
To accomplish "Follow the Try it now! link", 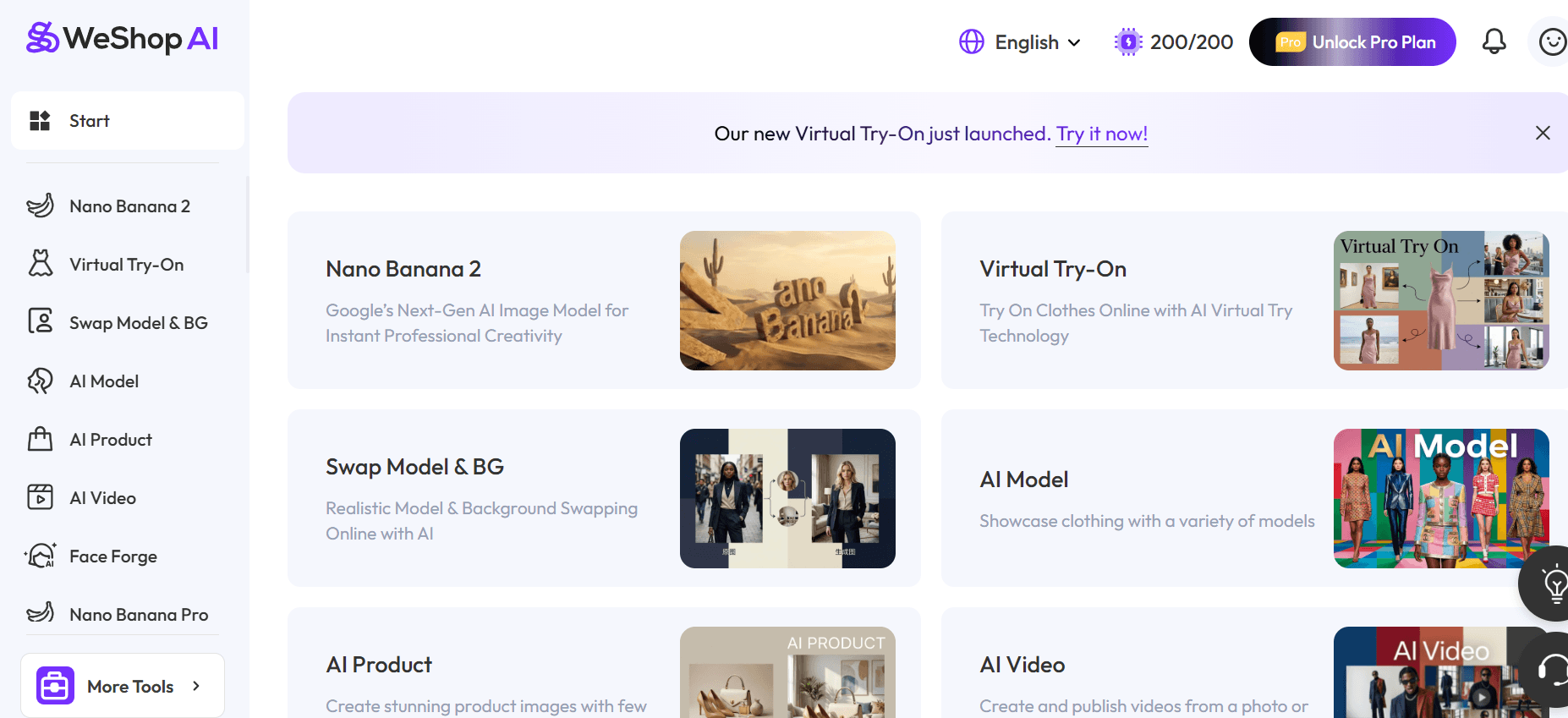I will click(x=1101, y=134).
